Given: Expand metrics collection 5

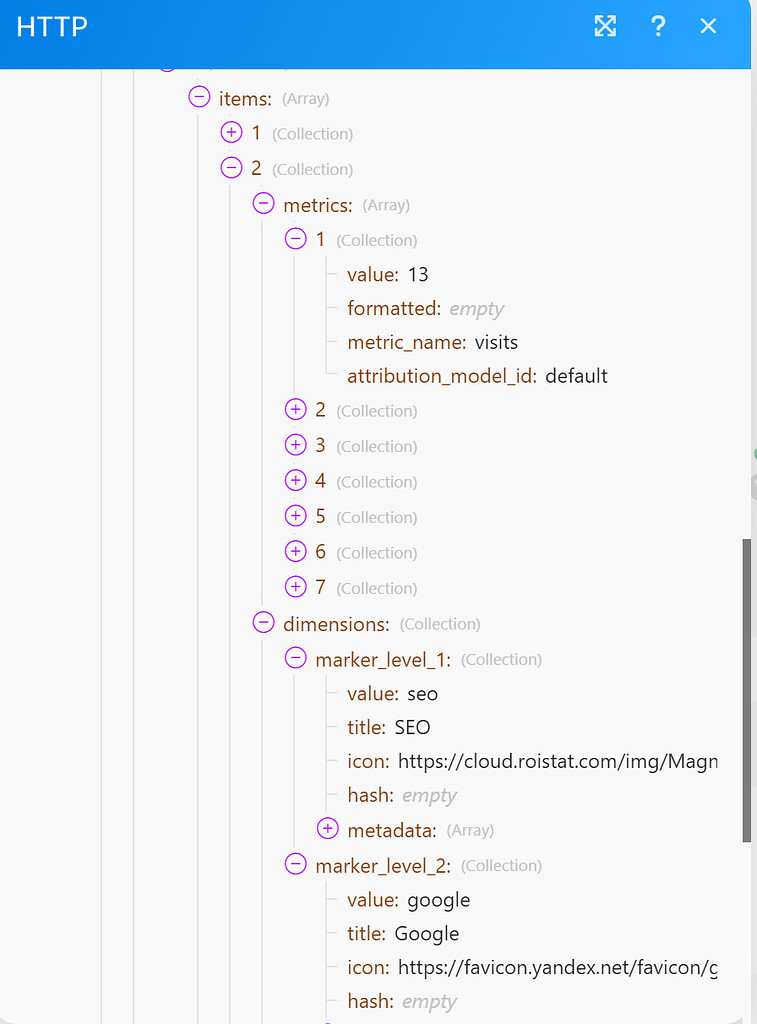Looking at the screenshot, I should 295,516.
